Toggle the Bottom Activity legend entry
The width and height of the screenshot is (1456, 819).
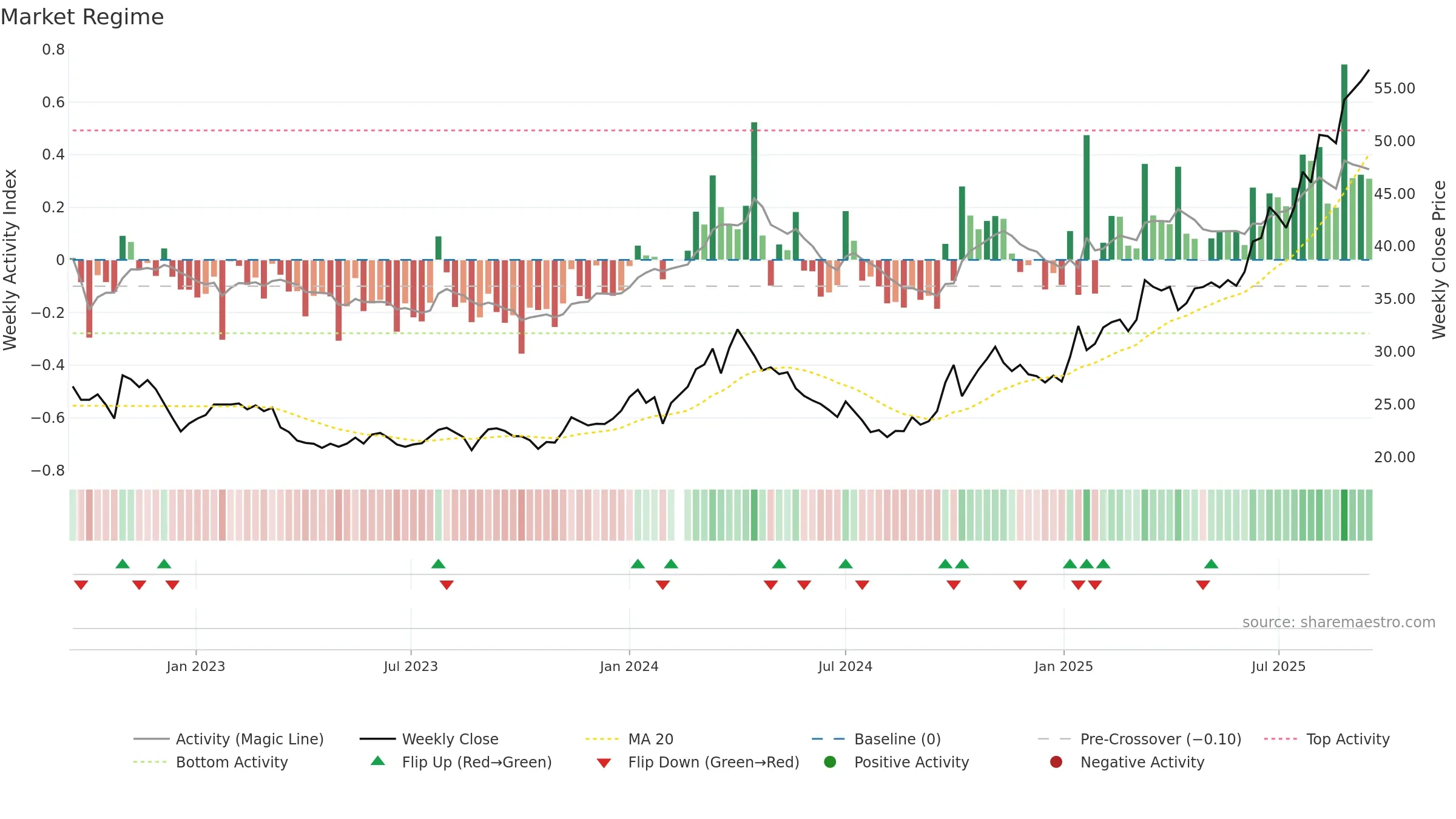click(211, 762)
